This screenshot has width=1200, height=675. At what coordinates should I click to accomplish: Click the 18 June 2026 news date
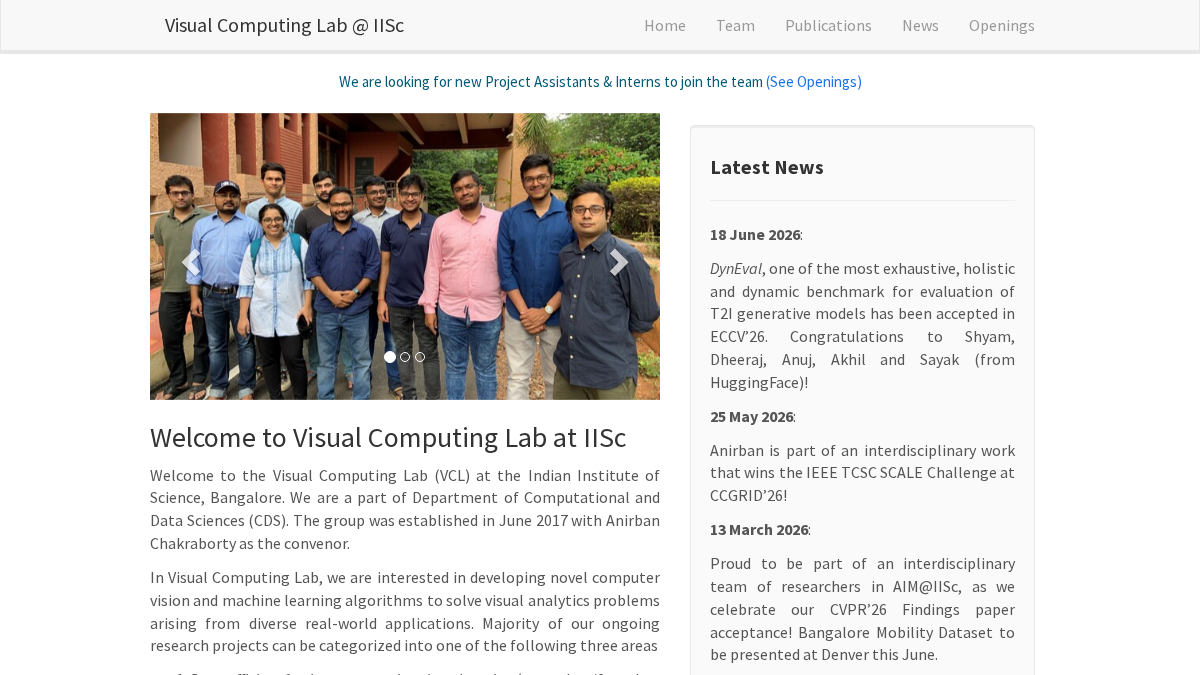click(x=755, y=235)
